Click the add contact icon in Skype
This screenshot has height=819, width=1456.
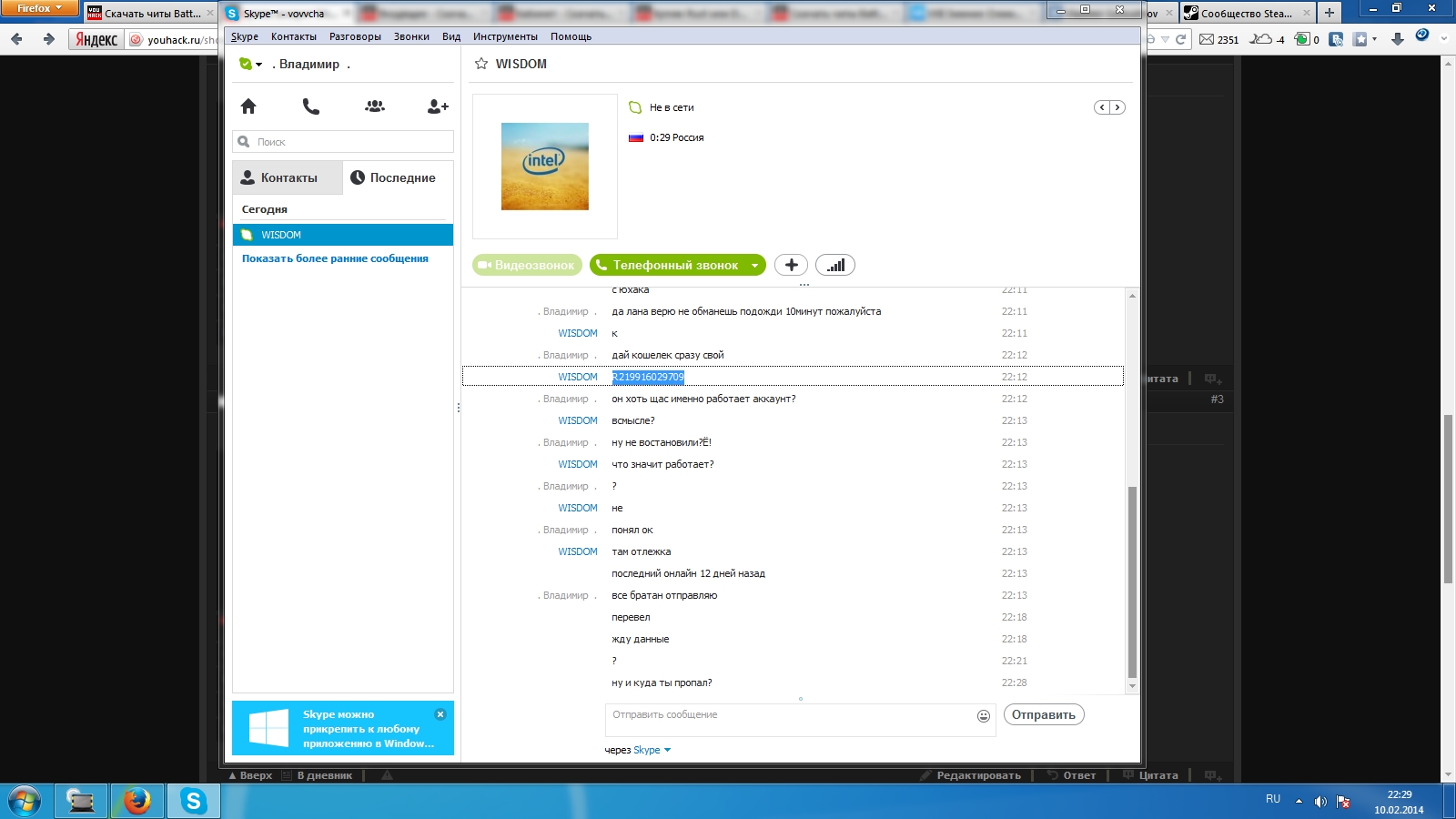pyautogui.click(x=438, y=106)
